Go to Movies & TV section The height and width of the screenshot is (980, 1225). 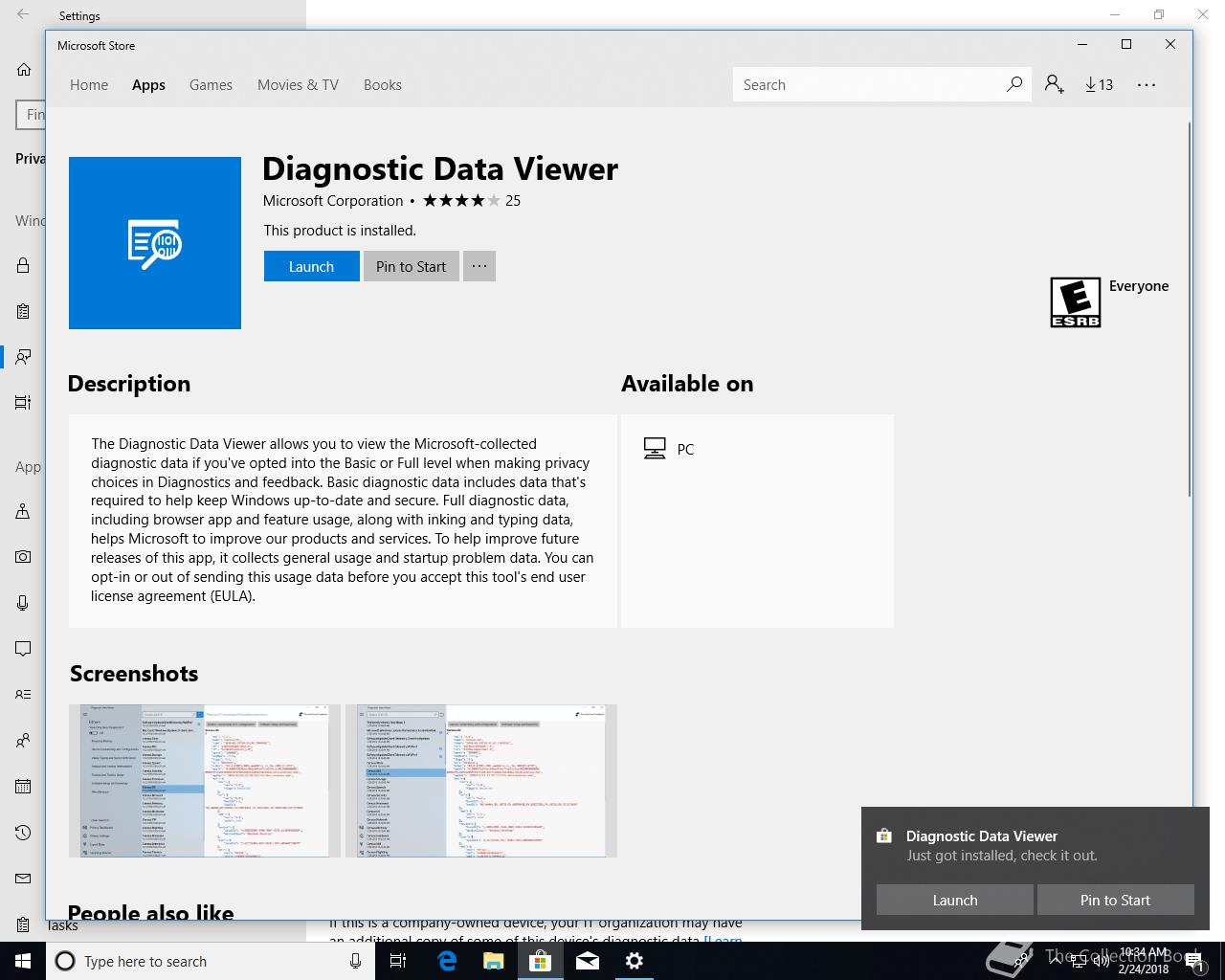[x=298, y=84]
